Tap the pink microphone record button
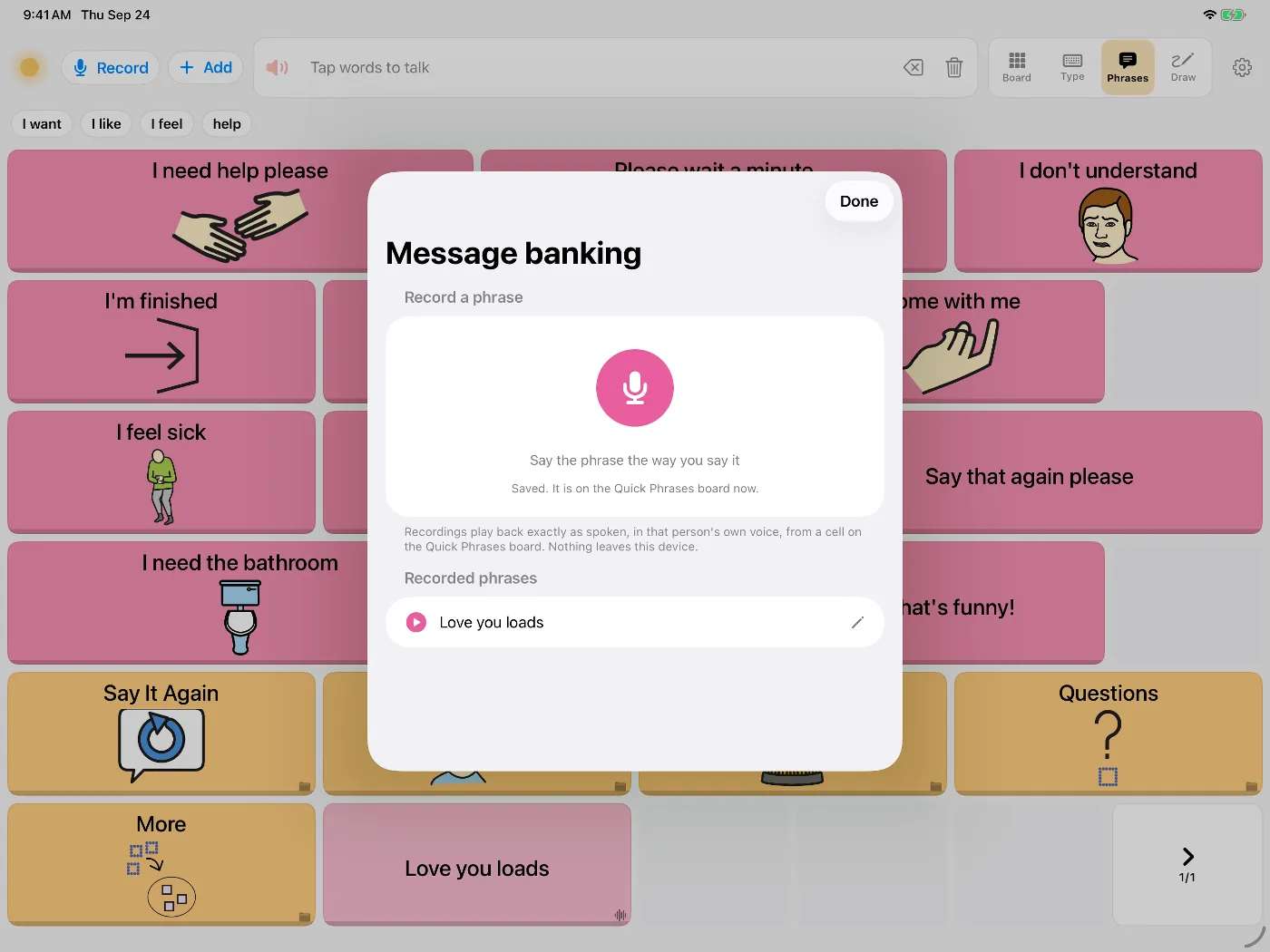Viewport: 1270px width, 952px height. [635, 388]
